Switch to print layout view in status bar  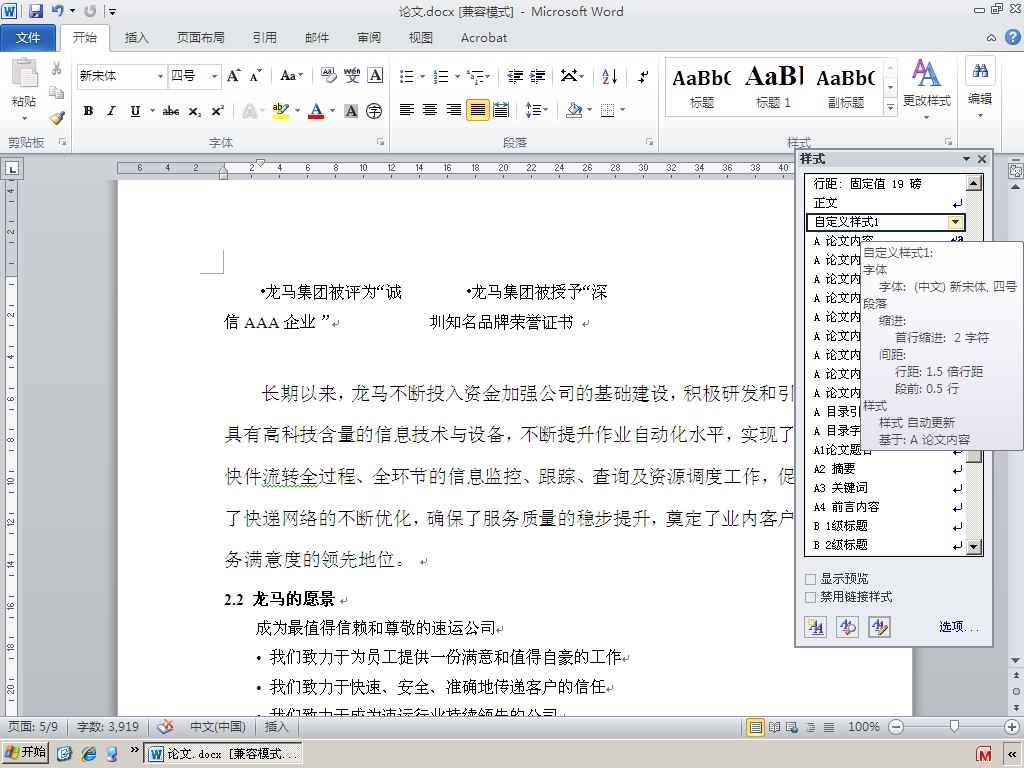click(x=756, y=727)
